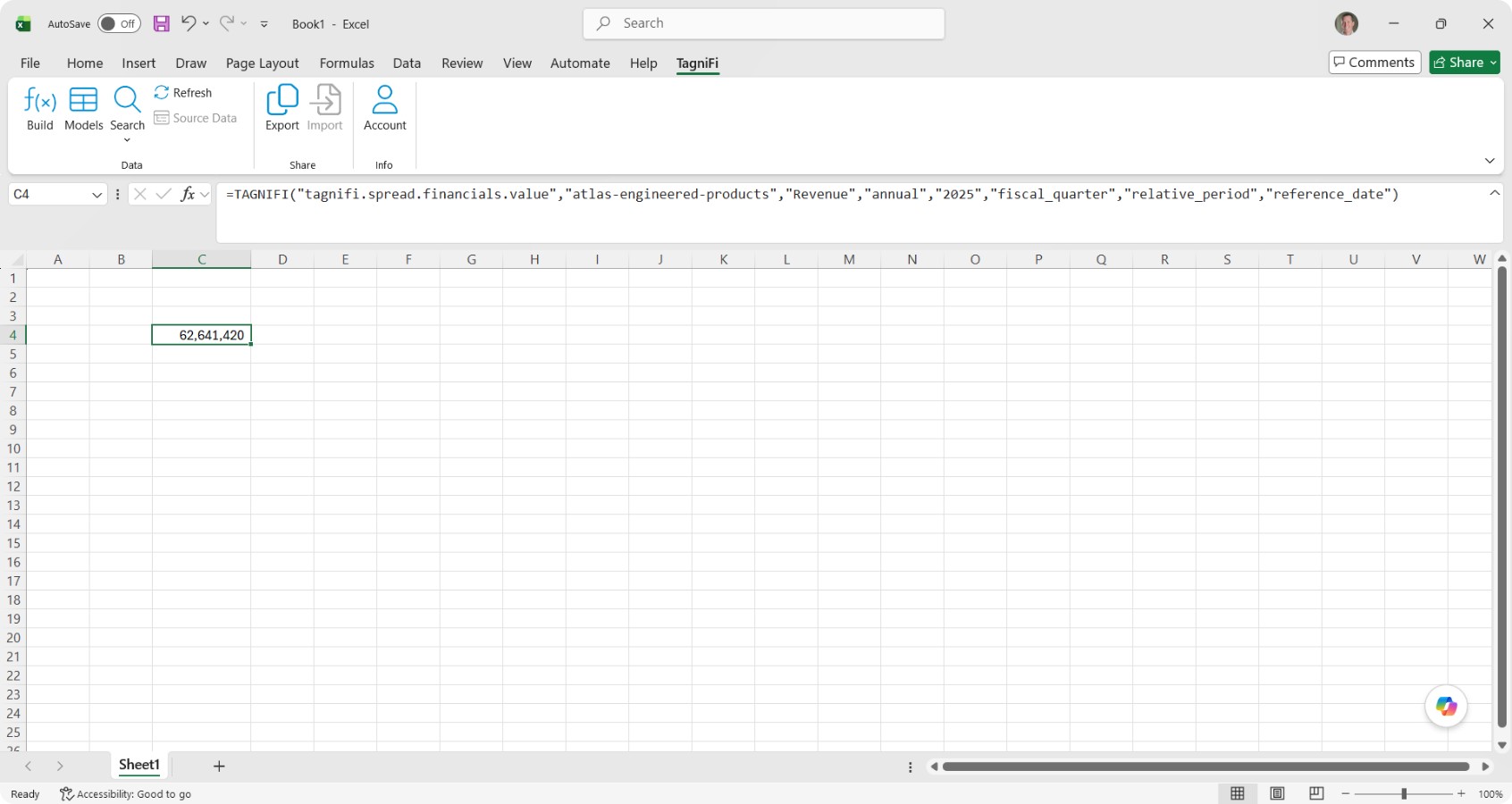The width and height of the screenshot is (1512, 804).
Task: Open the Automate ribbon tab
Action: [580, 63]
